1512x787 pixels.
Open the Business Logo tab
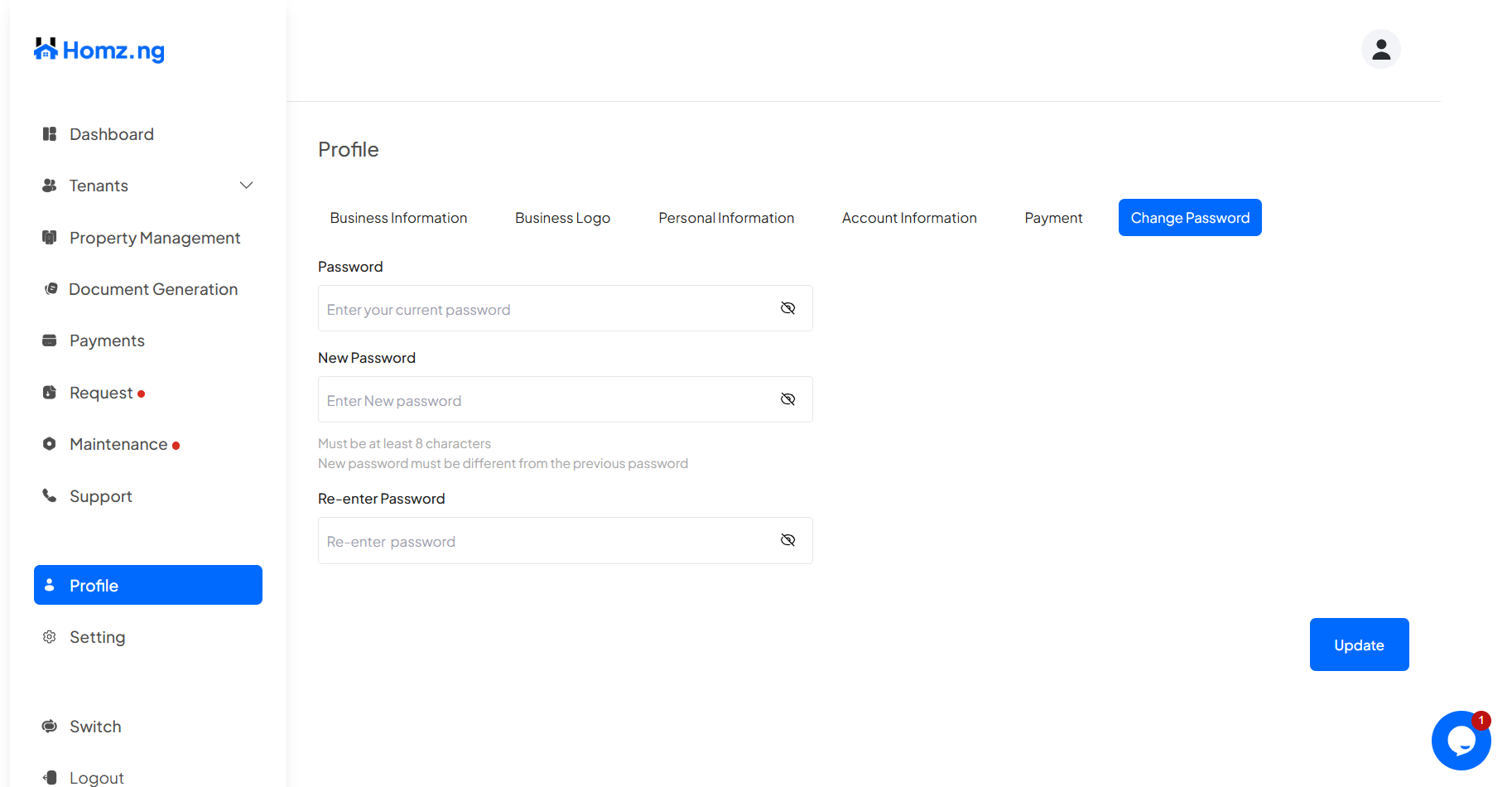click(562, 218)
